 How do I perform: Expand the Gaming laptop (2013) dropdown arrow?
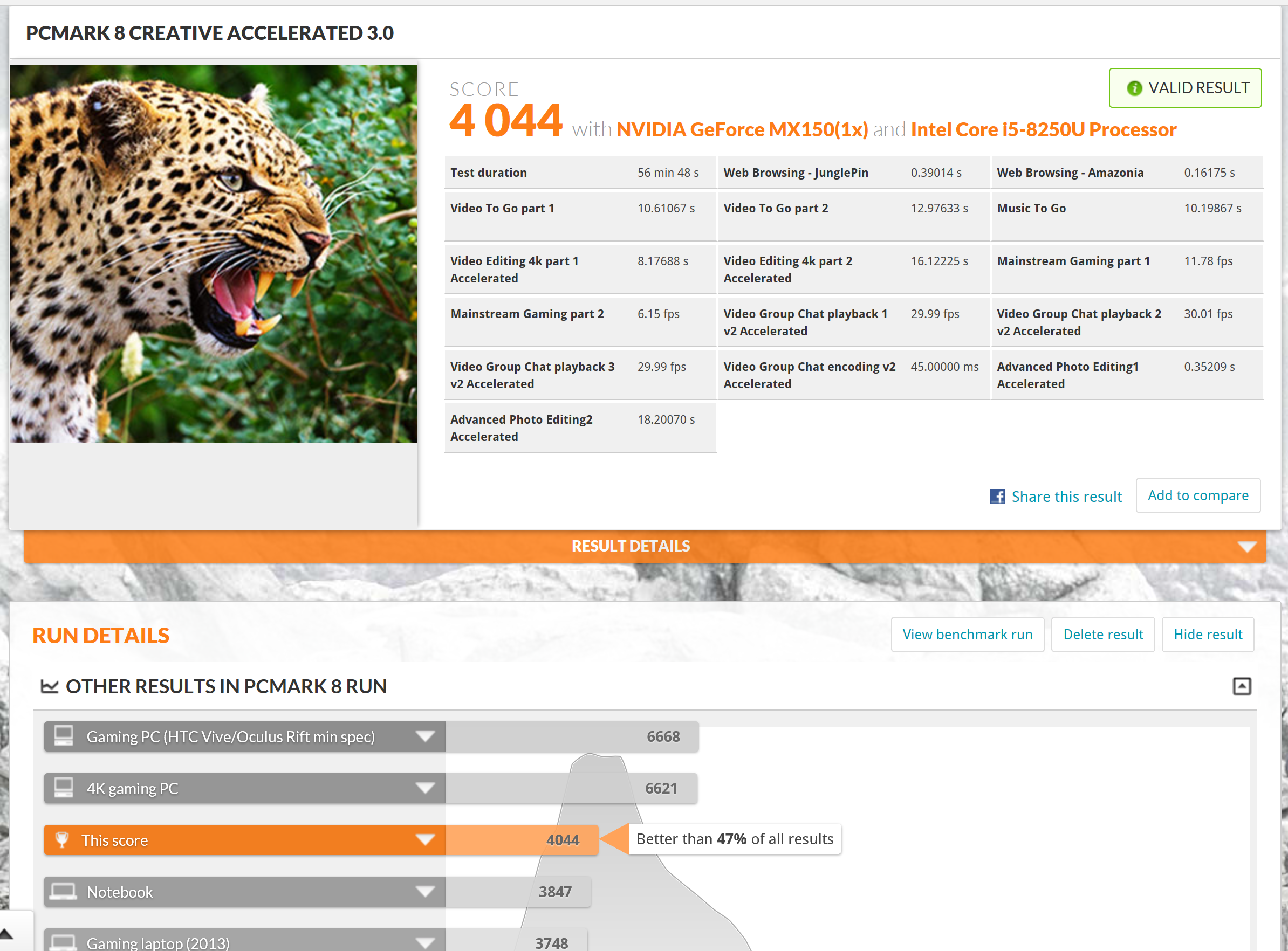point(425,943)
